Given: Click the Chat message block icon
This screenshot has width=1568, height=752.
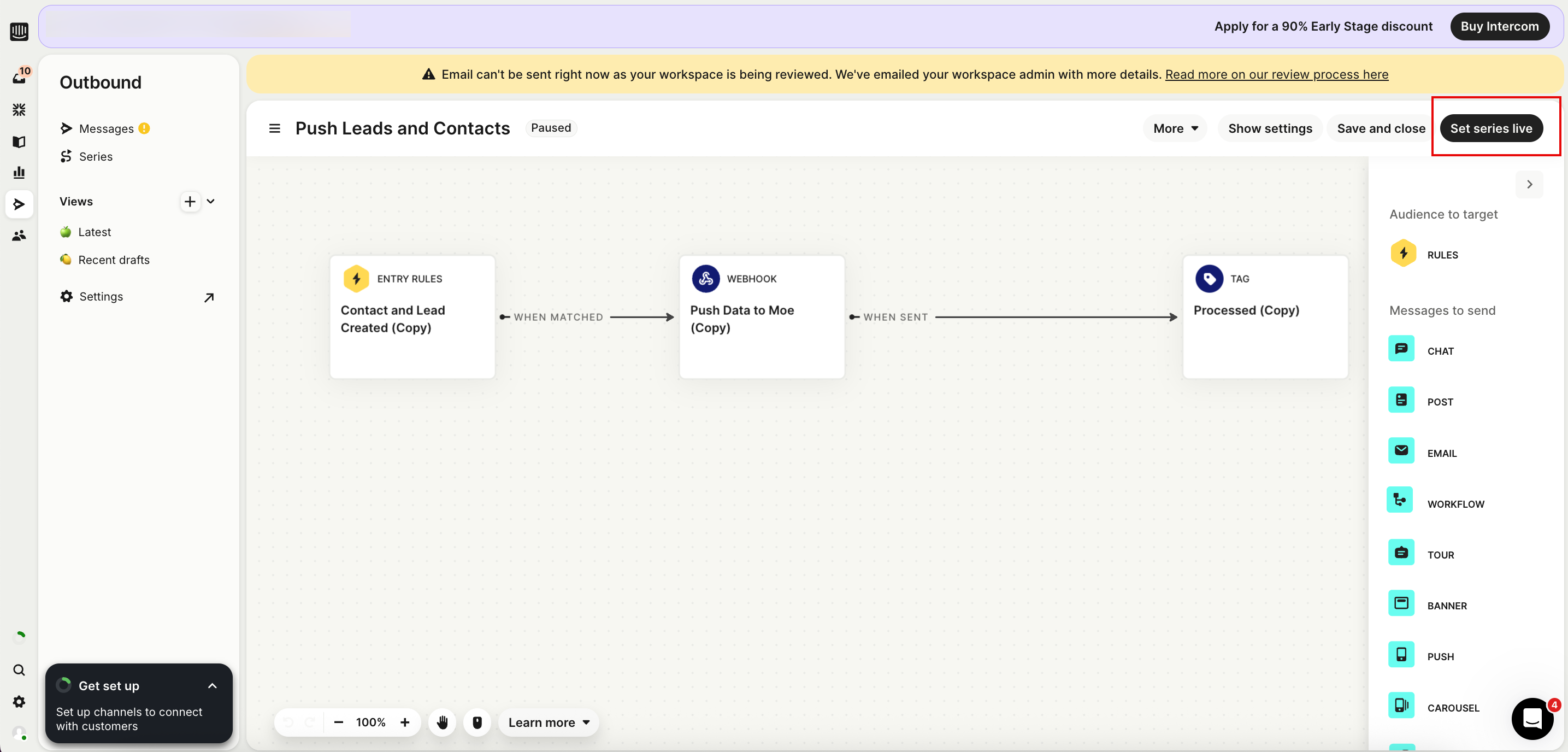Looking at the screenshot, I should 1401,349.
